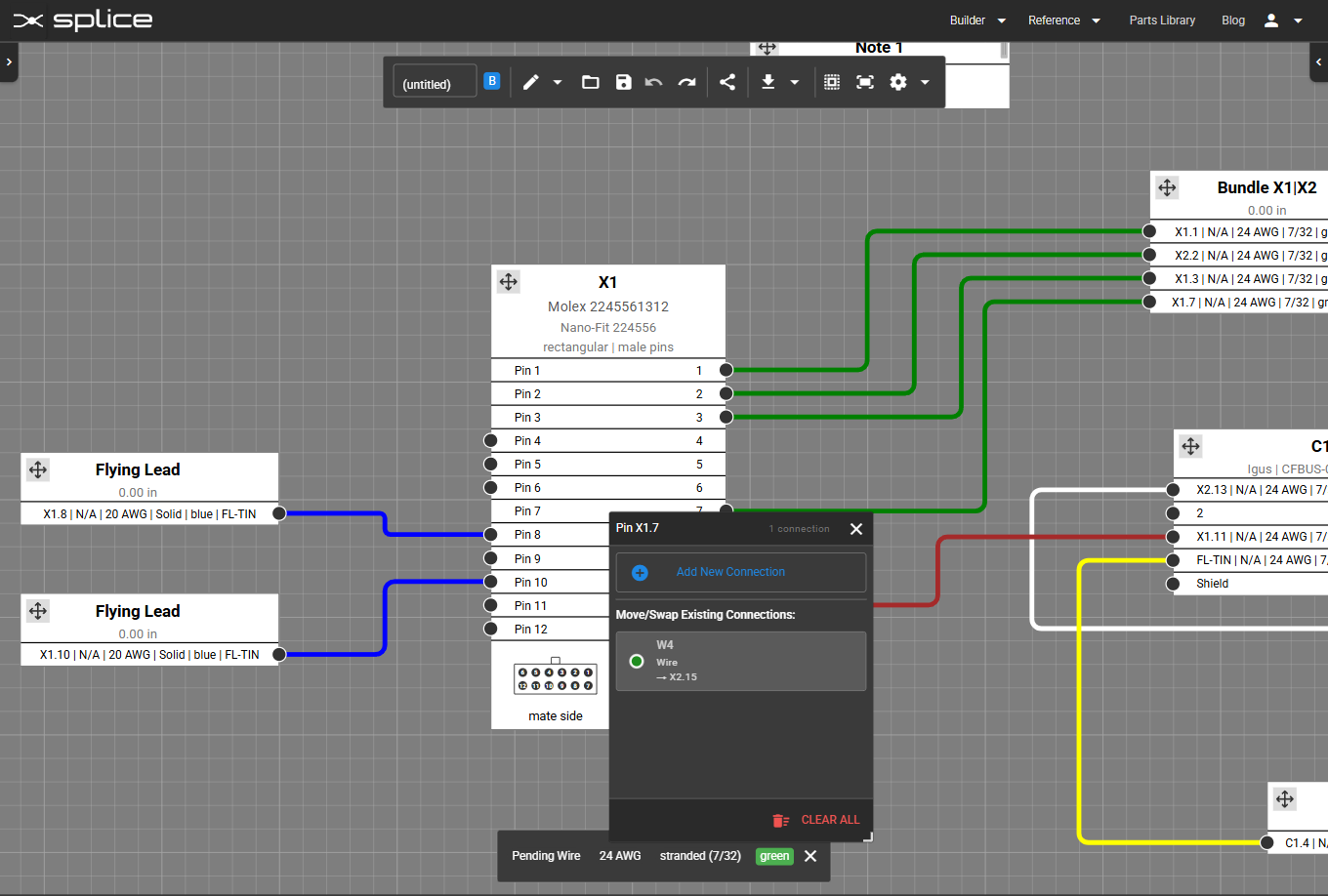Click the green pending wire color chip
The width and height of the screenshot is (1328, 896).
coord(774,856)
